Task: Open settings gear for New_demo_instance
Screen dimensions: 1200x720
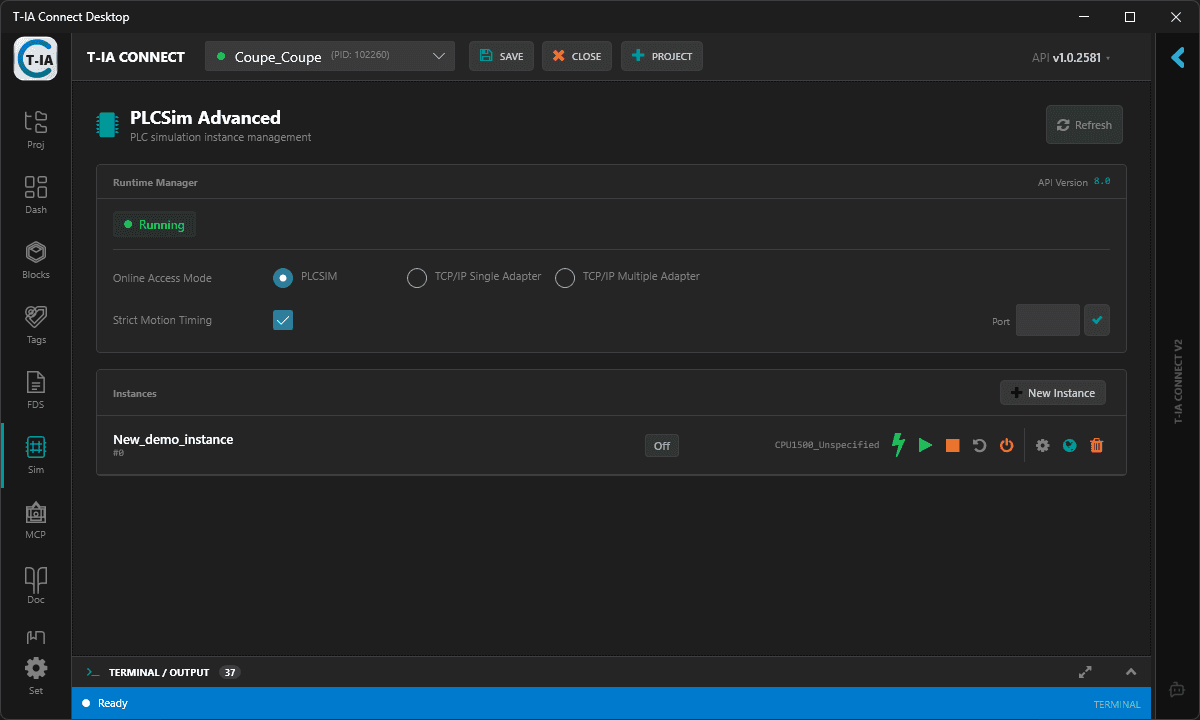Action: click(x=1042, y=445)
